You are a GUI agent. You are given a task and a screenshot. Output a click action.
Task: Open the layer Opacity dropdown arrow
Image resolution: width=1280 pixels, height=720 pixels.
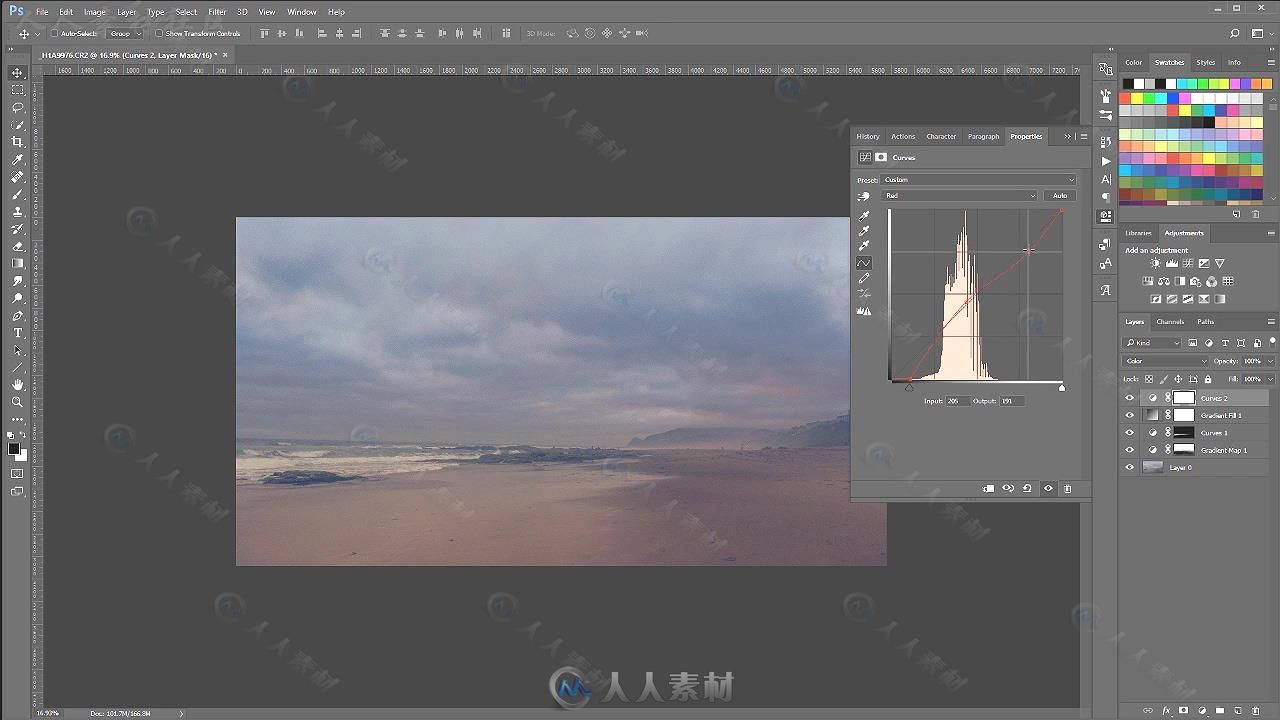[x=1270, y=361]
